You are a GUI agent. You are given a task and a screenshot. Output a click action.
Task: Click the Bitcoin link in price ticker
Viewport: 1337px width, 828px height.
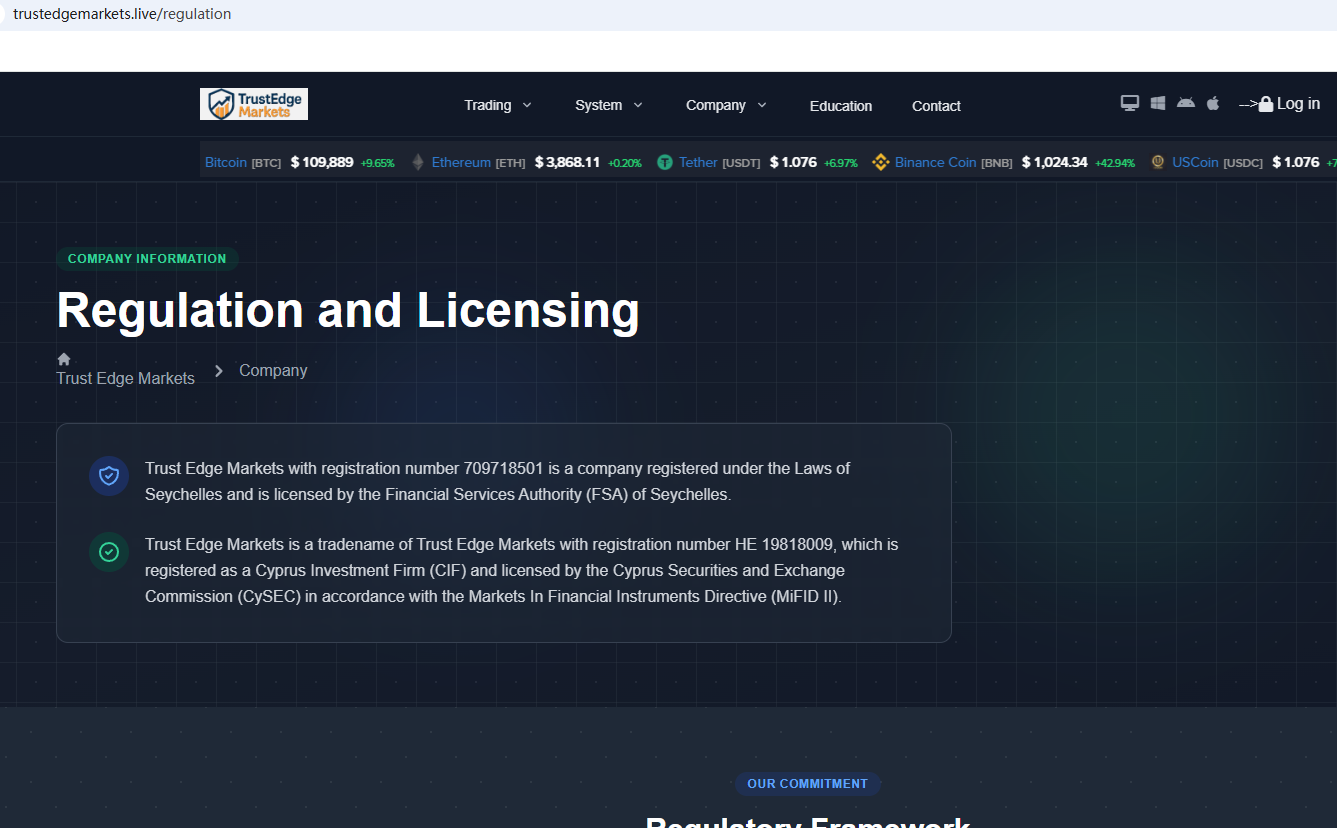226,162
